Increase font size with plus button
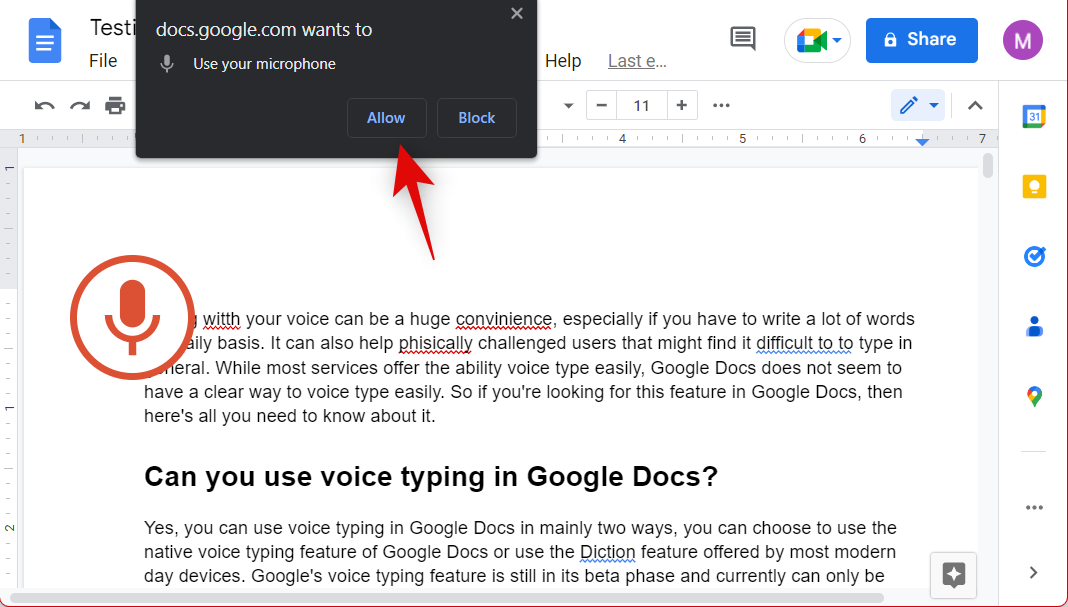Image resolution: width=1068 pixels, height=607 pixels. pos(682,106)
